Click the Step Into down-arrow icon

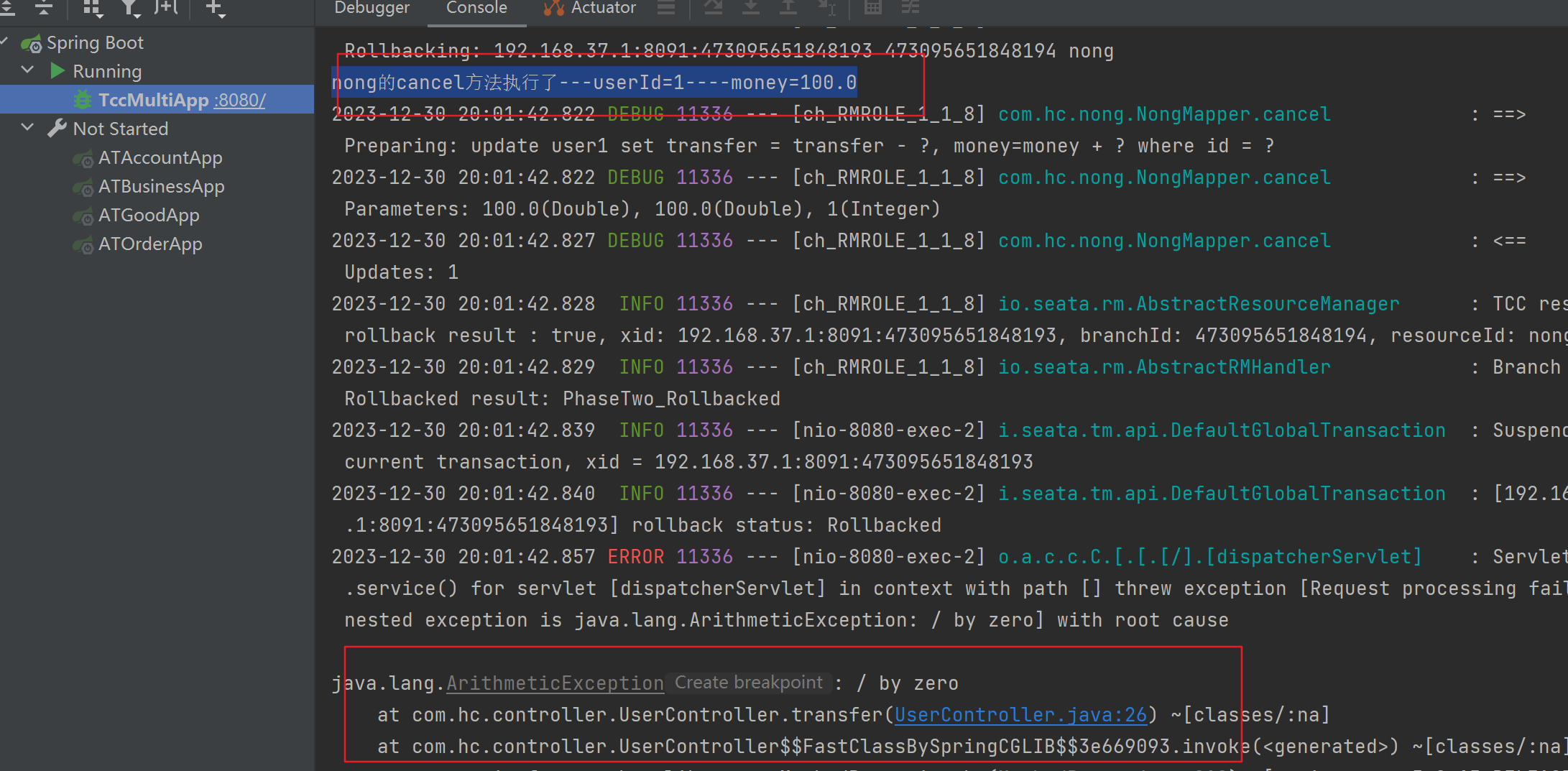tap(751, 8)
